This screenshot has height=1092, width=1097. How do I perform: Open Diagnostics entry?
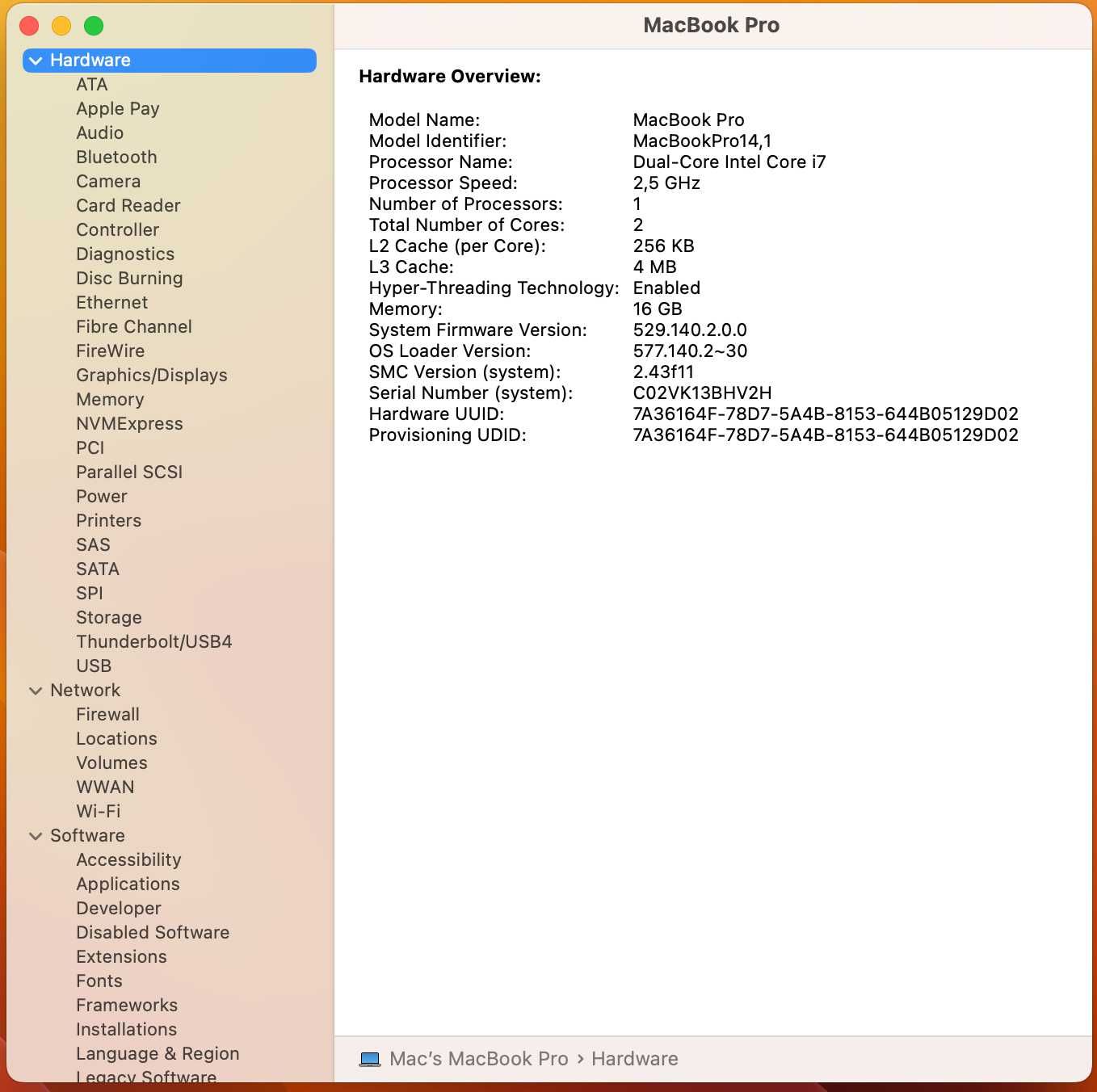tap(125, 254)
